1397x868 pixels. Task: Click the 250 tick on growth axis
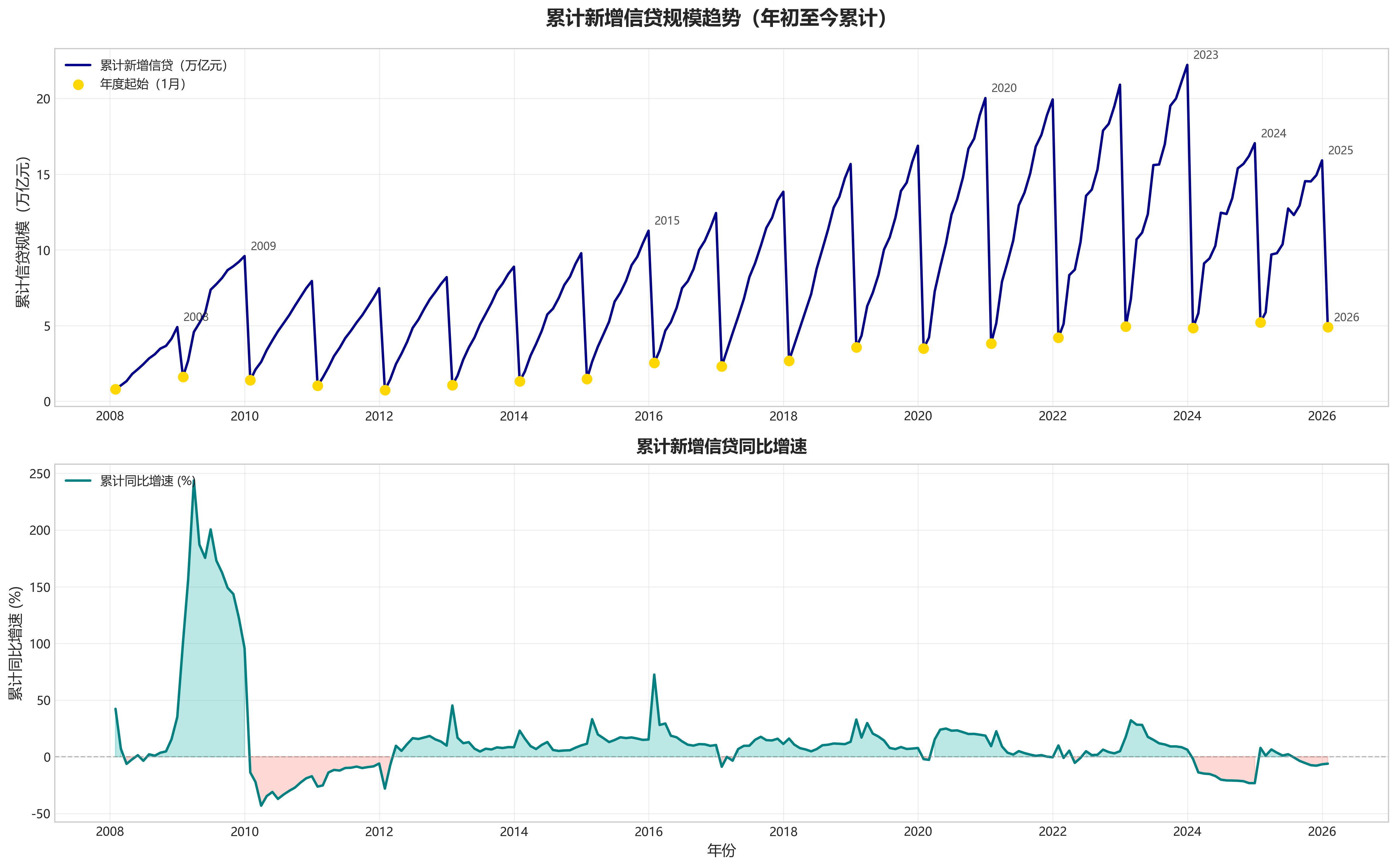(40, 474)
